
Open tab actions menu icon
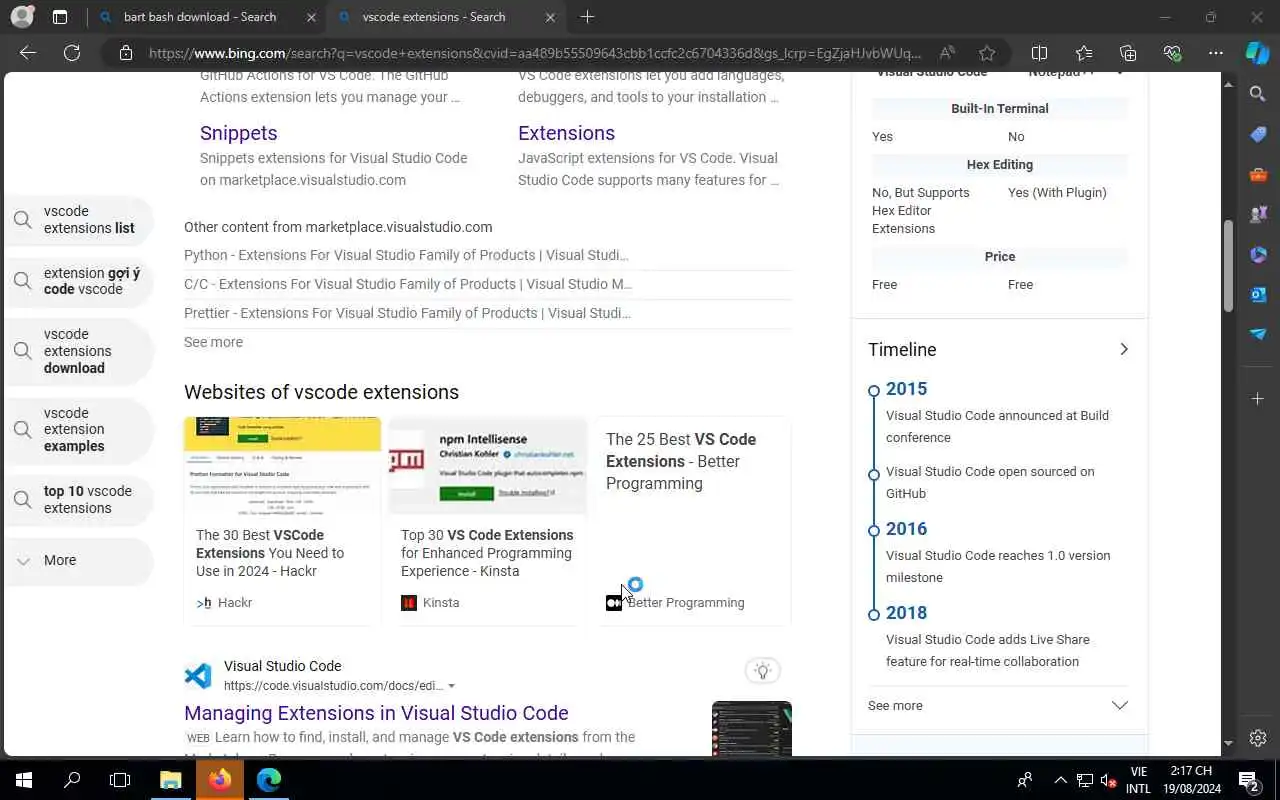(x=60, y=17)
